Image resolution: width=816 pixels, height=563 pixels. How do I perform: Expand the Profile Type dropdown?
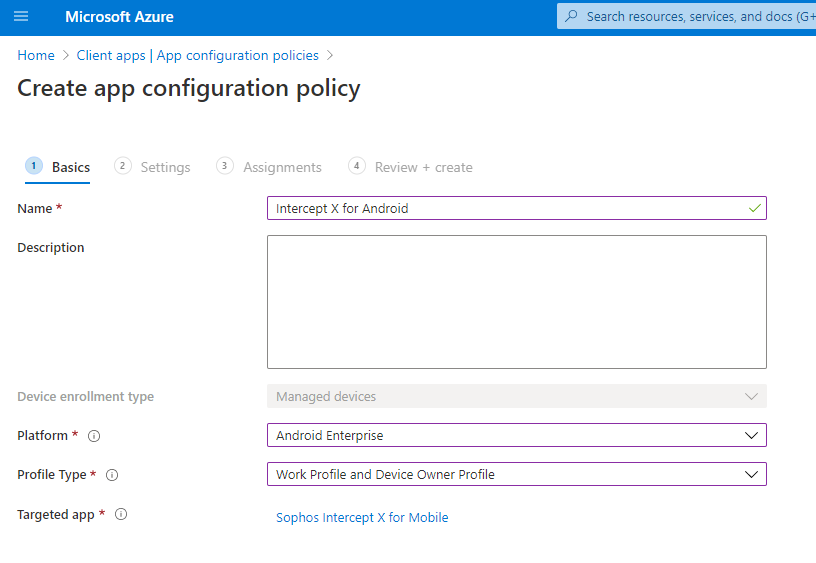click(x=517, y=474)
